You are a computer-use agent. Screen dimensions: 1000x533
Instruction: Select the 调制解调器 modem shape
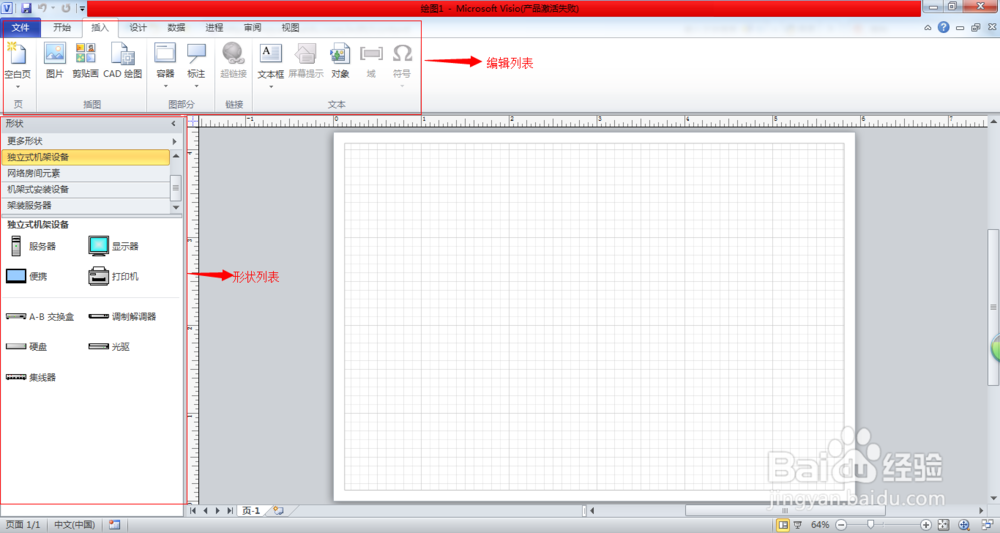(x=122, y=316)
